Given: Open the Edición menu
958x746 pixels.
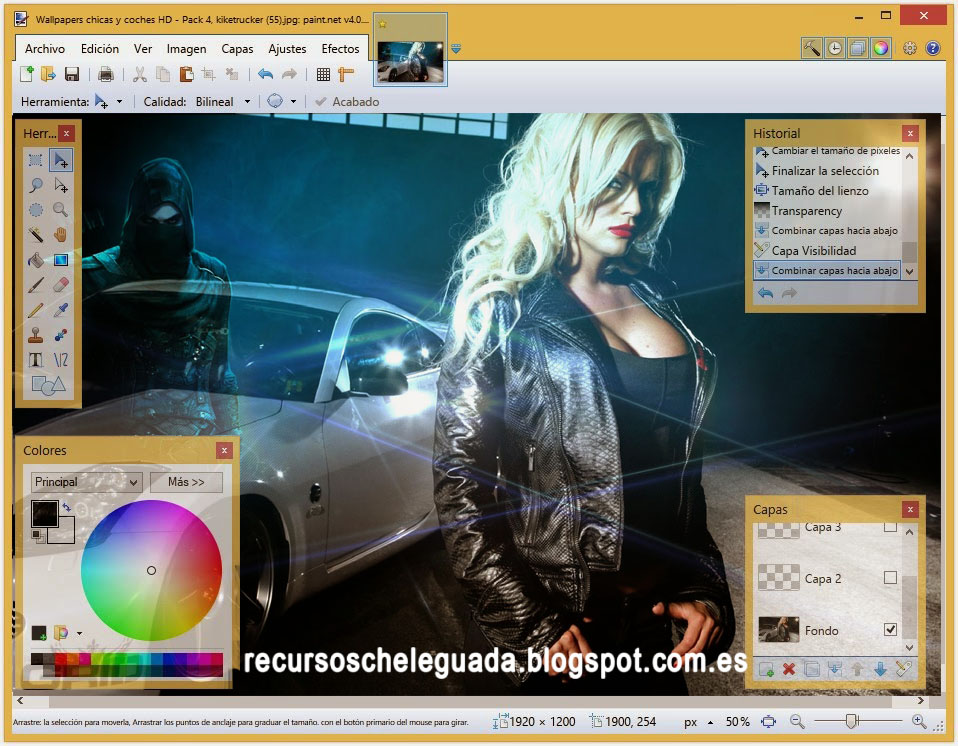Looking at the screenshot, I should tap(100, 49).
